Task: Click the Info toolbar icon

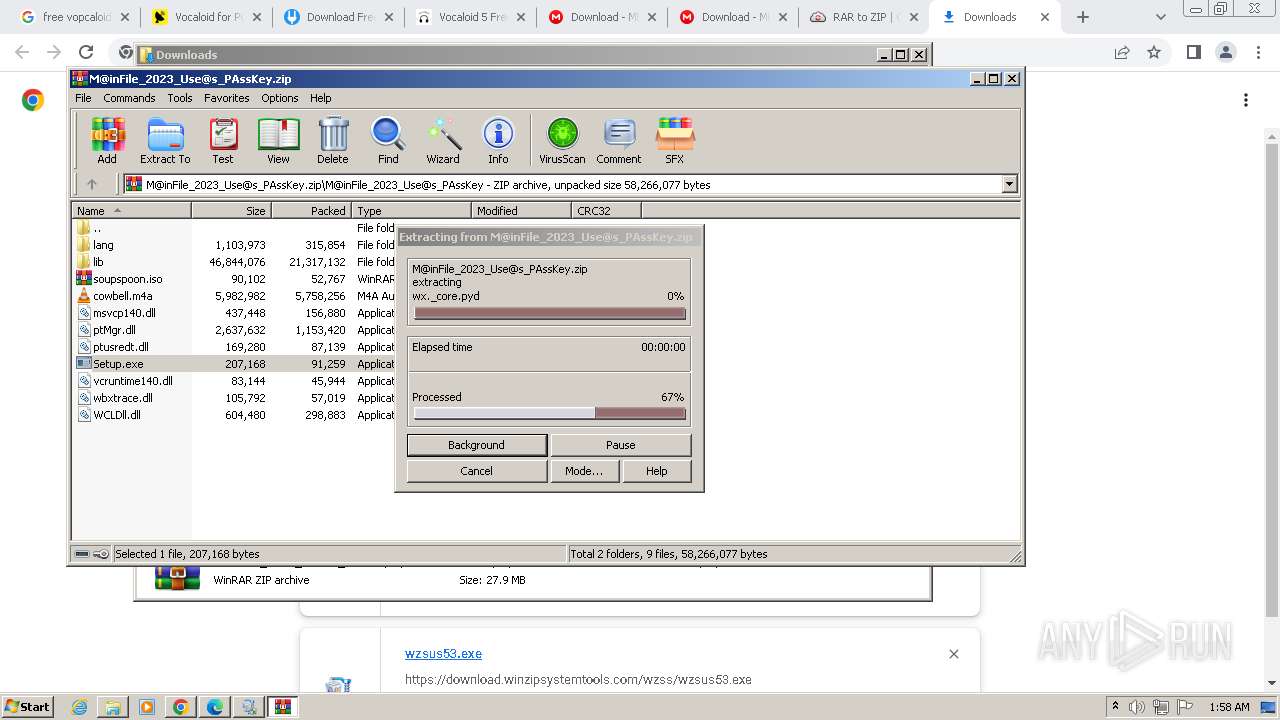Action: [498, 140]
